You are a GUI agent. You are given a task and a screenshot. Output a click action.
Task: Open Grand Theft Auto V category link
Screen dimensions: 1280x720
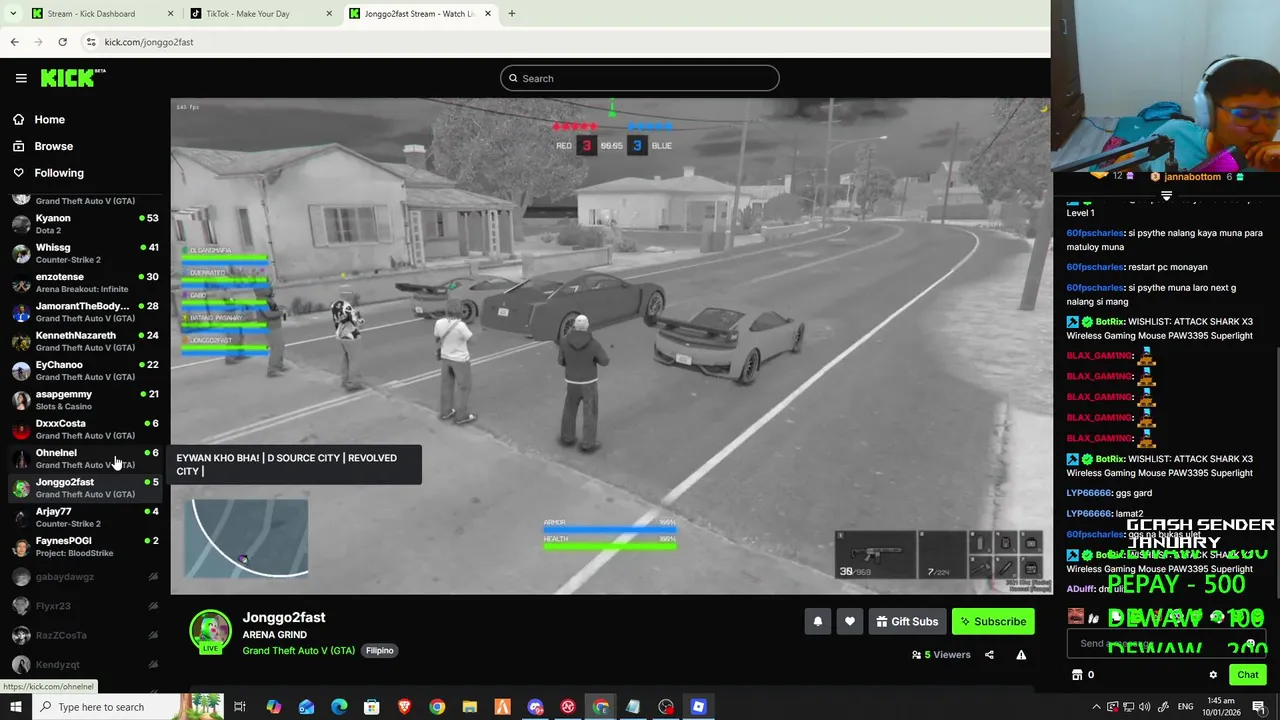[298, 650]
